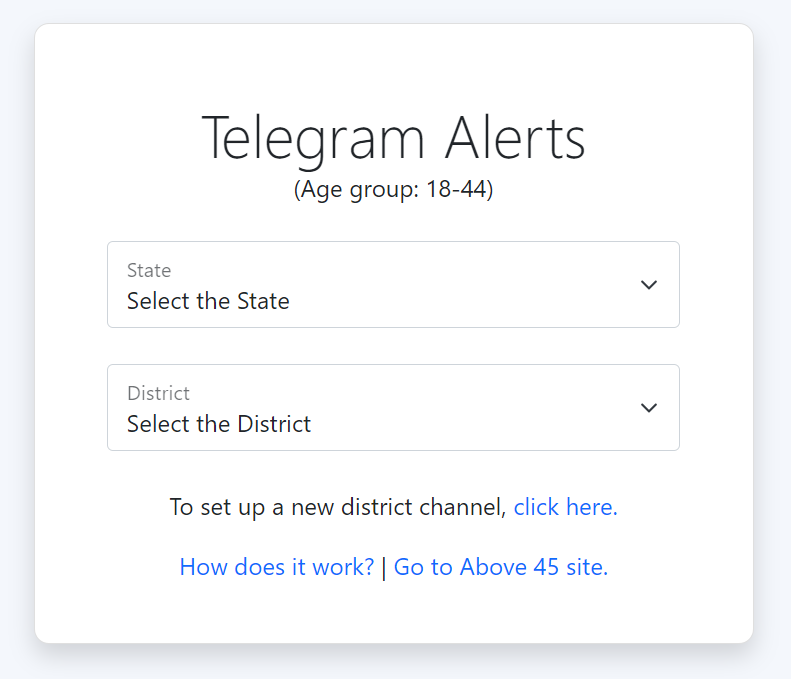Click the "Select the District" placeholder text

pos(219,424)
